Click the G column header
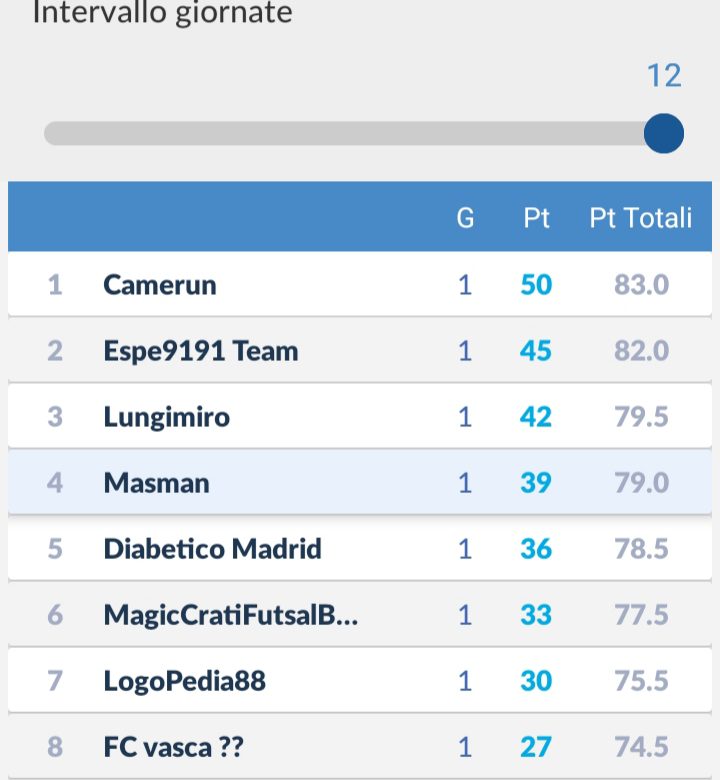Viewport: 720px width, 780px height. click(x=465, y=218)
